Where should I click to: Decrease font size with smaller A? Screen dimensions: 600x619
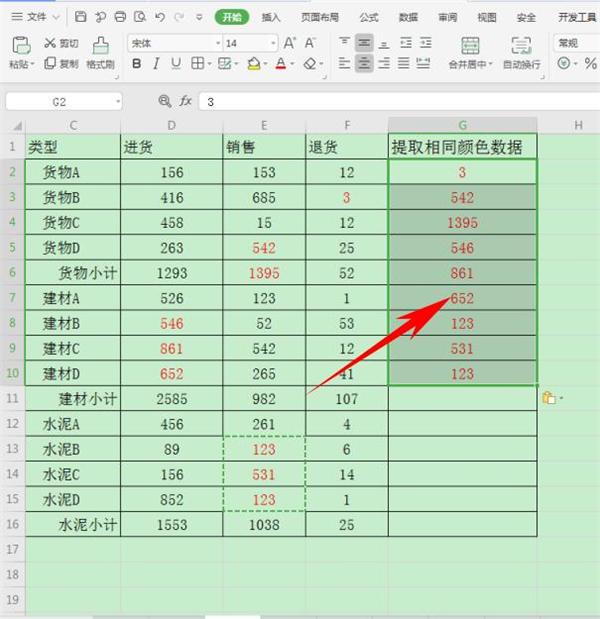point(310,43)
